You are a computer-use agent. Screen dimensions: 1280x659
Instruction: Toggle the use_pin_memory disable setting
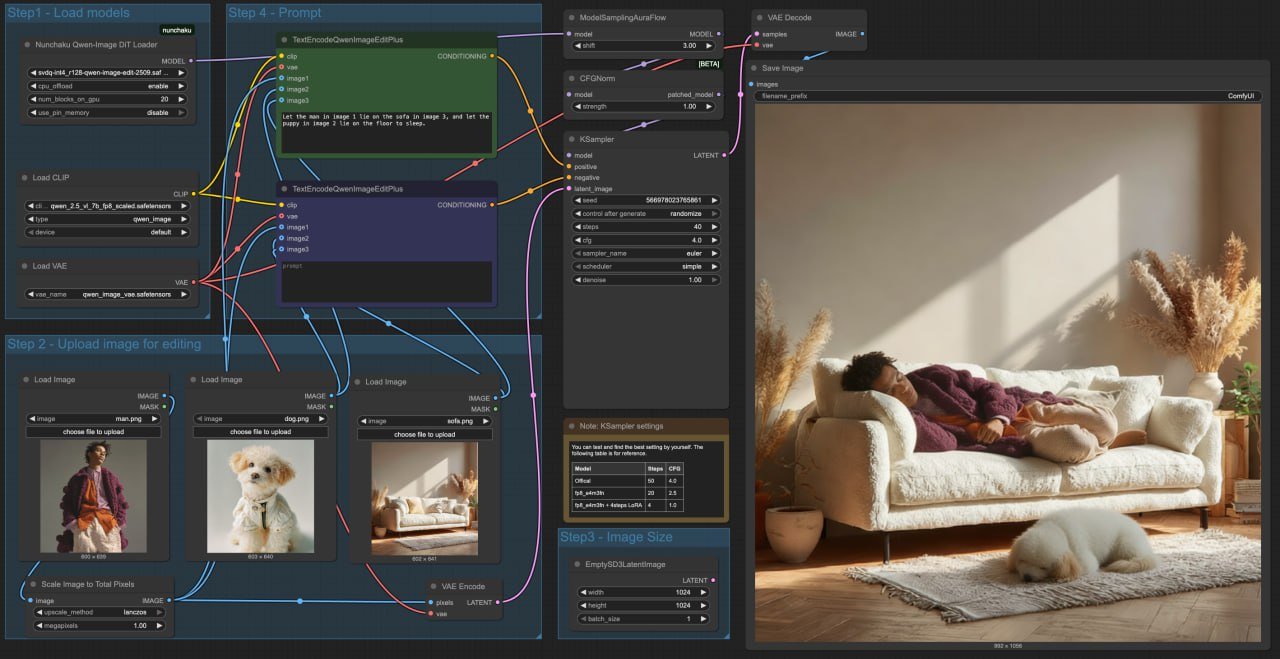106,113
